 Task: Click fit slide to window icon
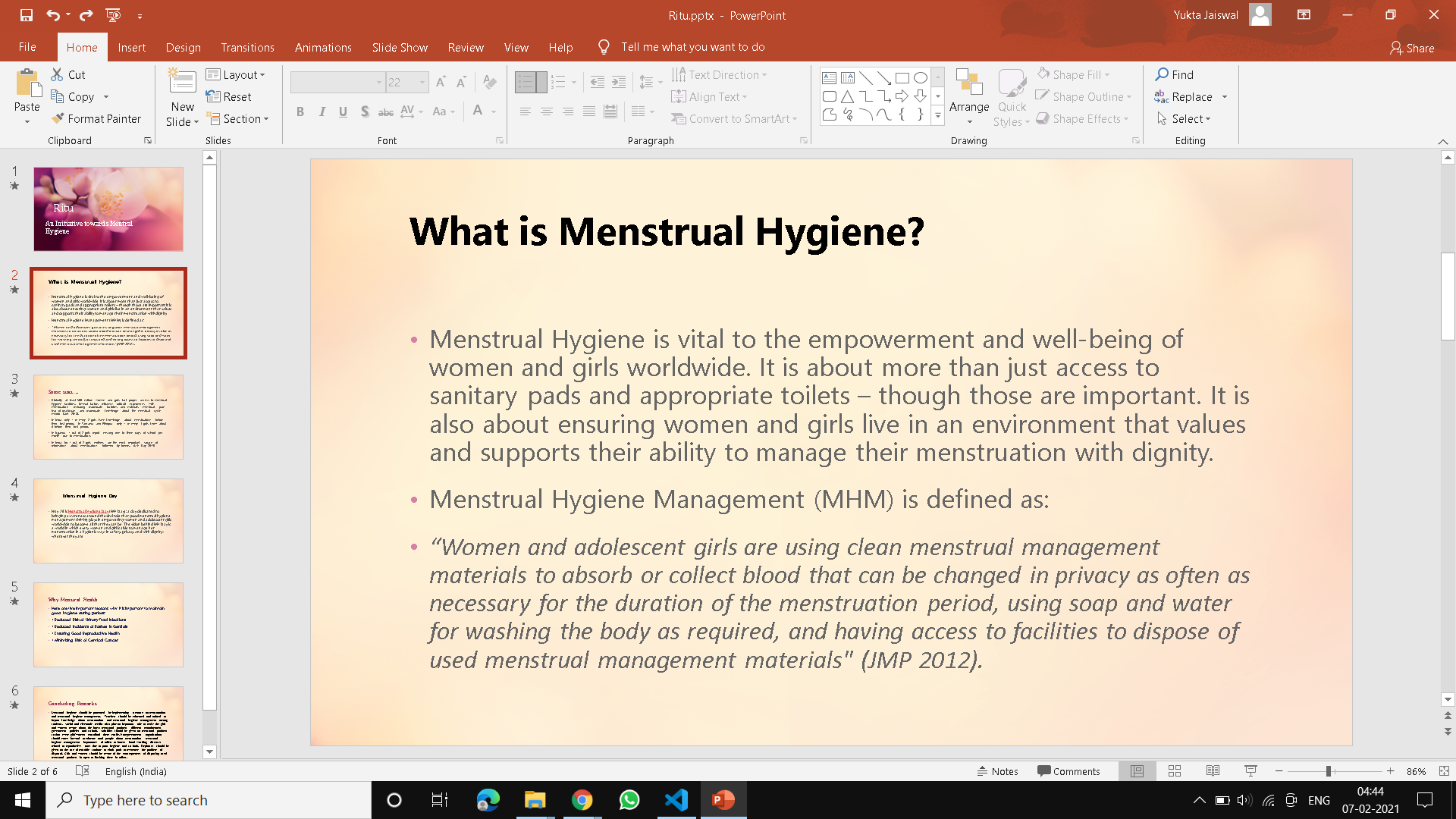coord(1444,771)
